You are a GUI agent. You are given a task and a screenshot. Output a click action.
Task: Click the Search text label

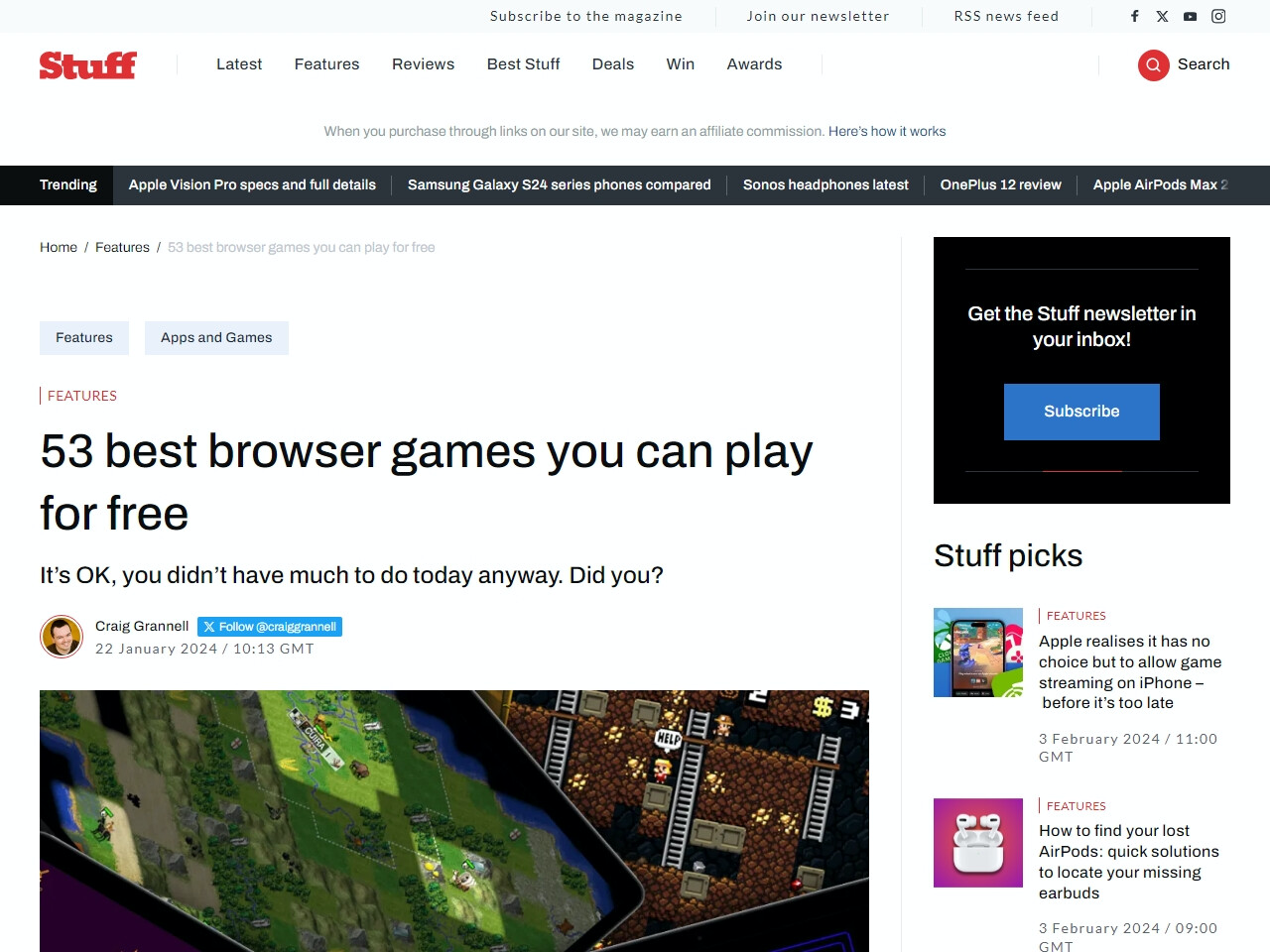tap(1204, 64)
